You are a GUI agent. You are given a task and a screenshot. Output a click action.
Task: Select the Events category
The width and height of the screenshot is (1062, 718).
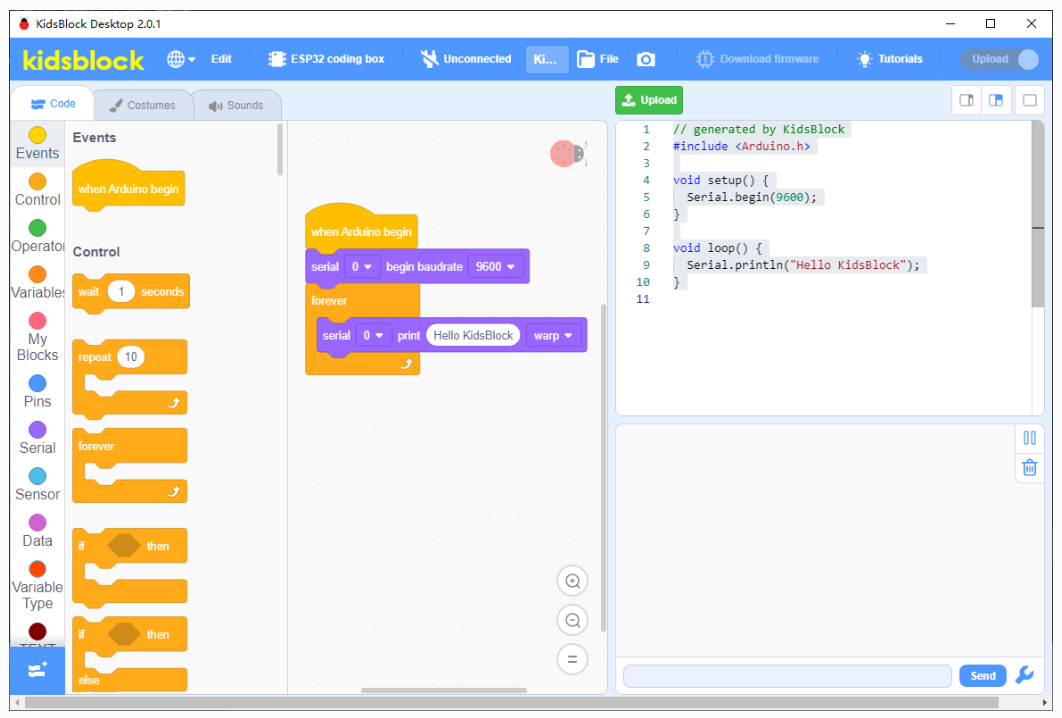pyautogui.click(x=37, y=144)
